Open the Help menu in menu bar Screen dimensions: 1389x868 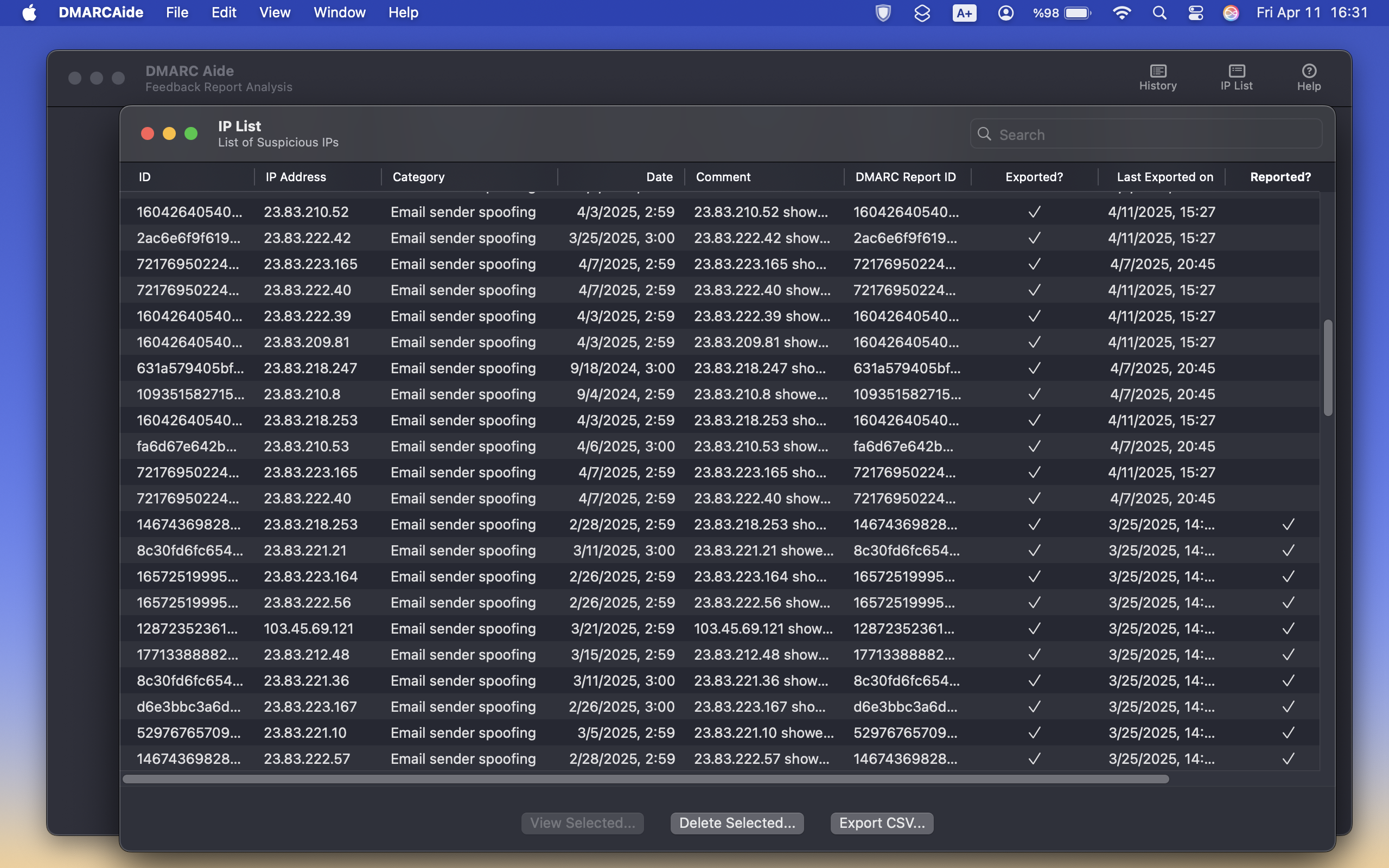click(x=403, y=12)
